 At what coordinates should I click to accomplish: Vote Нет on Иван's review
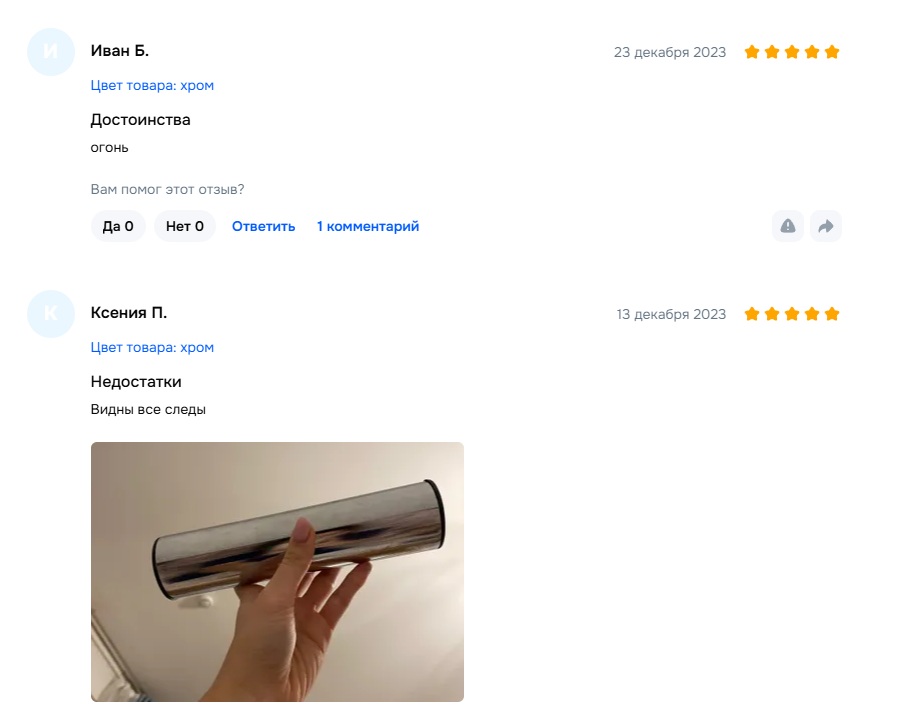coord(184,226)
